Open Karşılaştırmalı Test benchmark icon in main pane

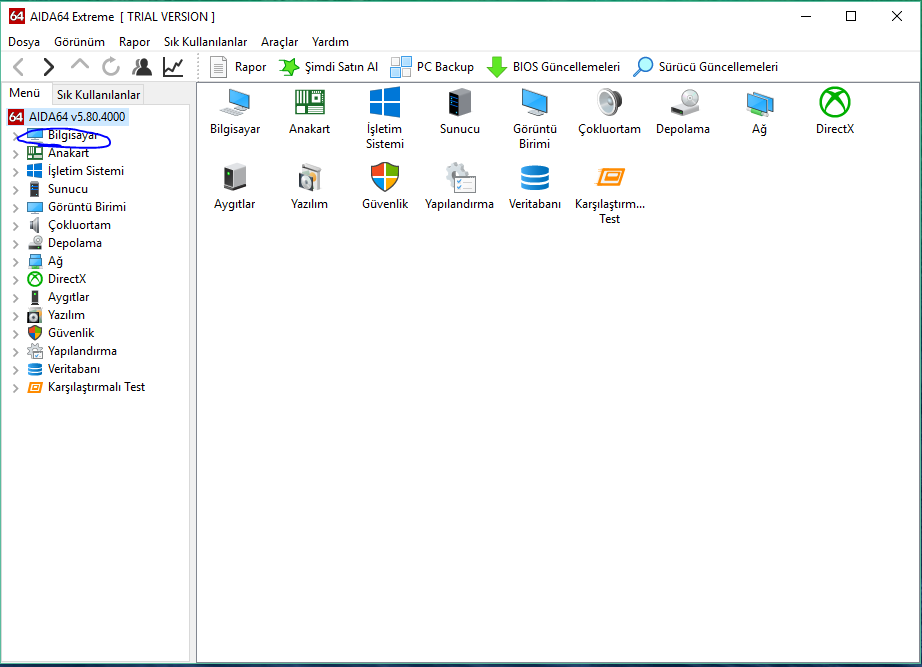click(x=610, y=177)
